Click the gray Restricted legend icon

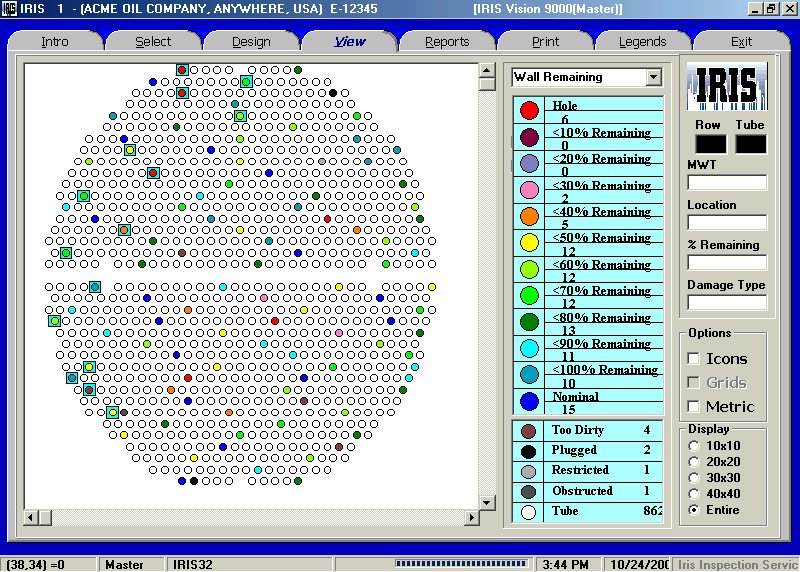(529, 471)
